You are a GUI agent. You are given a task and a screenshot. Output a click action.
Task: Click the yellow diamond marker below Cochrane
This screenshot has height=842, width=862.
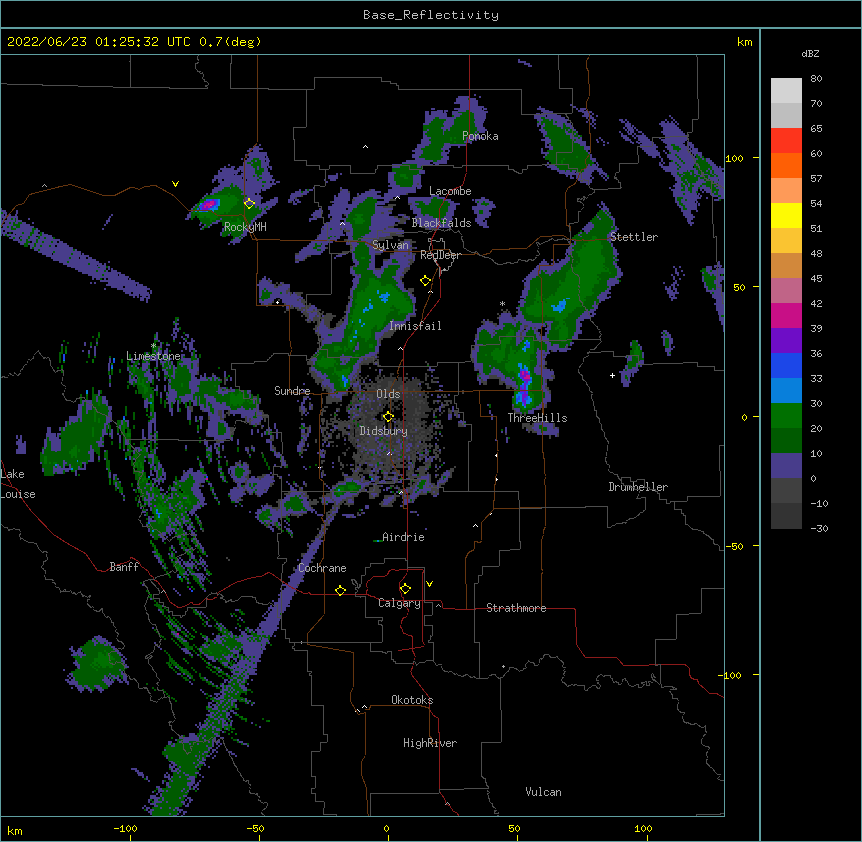coord(340,590)
